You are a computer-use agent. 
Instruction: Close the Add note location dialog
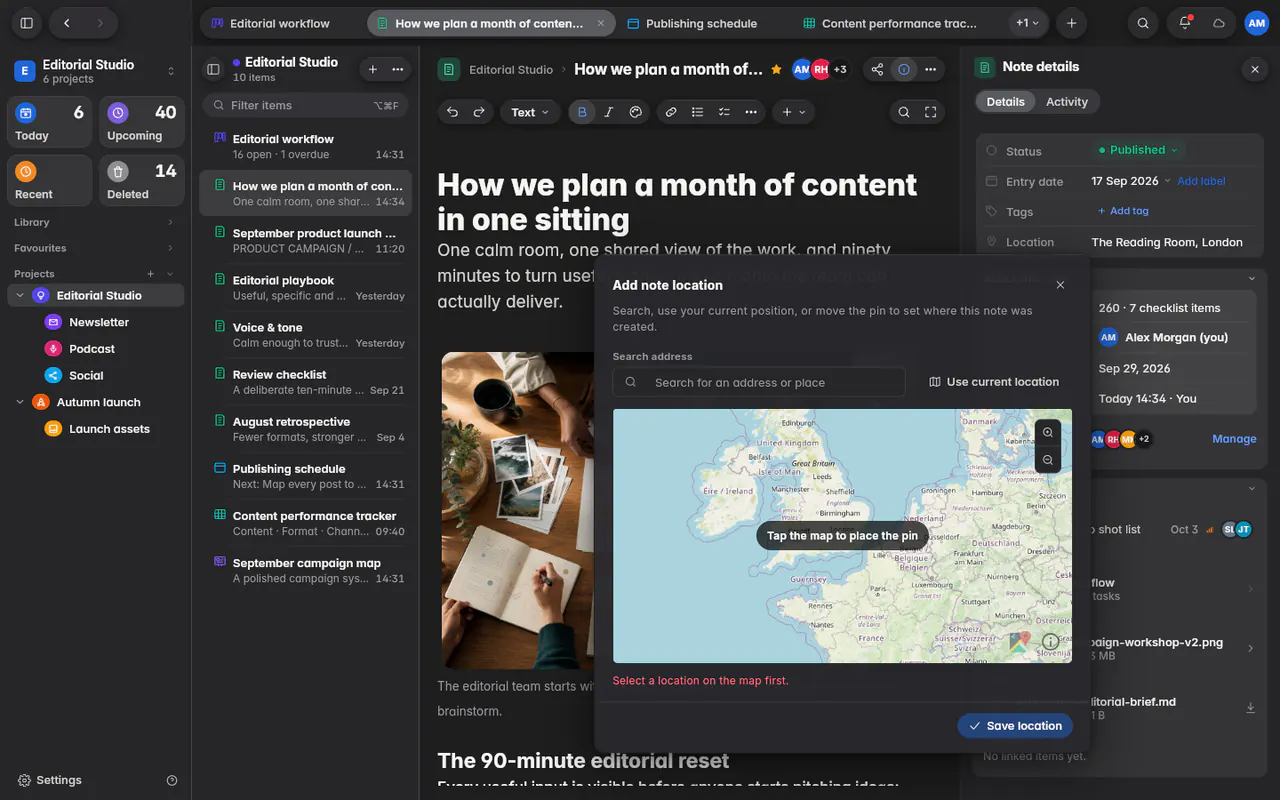tap(1060, 285)
